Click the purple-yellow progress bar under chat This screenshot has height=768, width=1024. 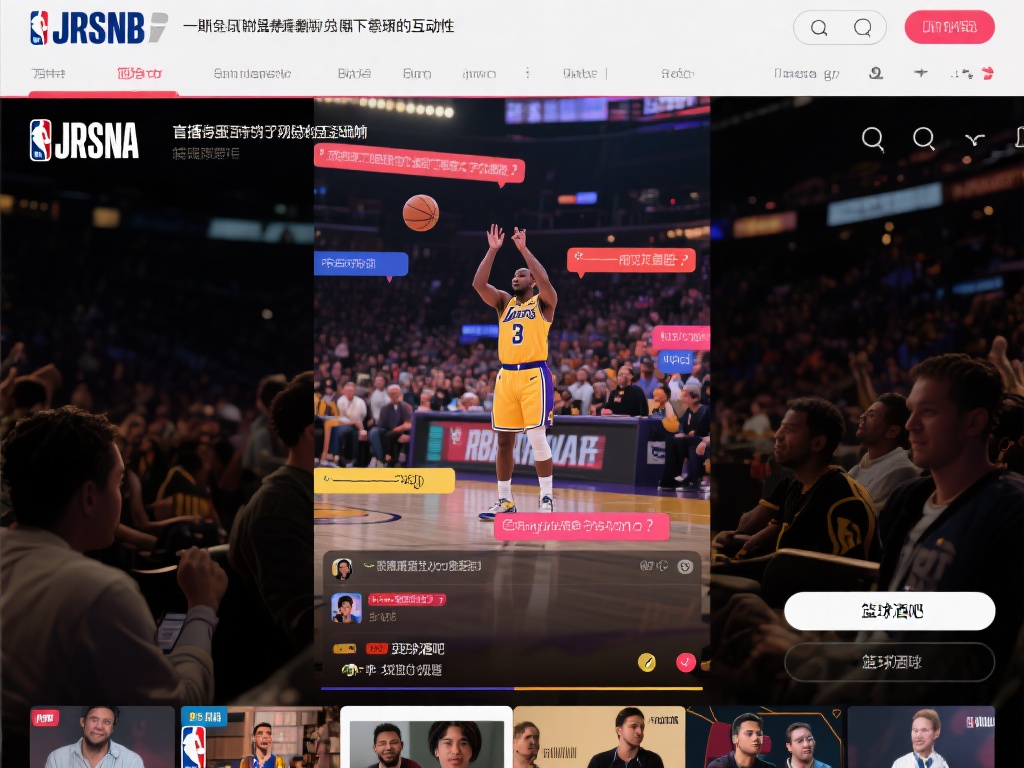[x=511, y=688]
